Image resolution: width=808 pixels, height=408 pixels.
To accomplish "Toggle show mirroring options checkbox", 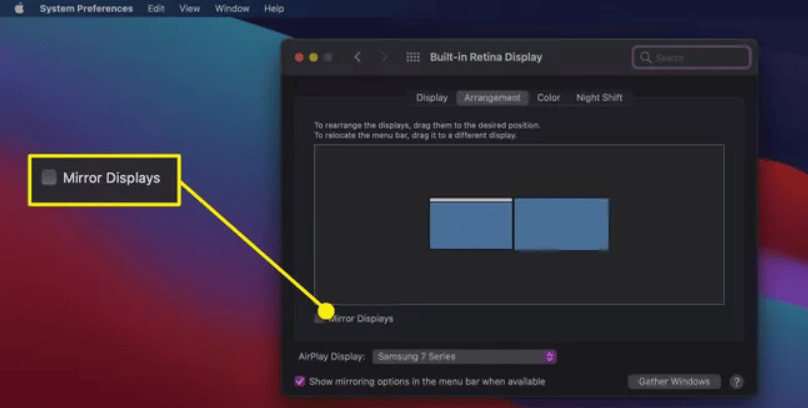I will (300, 382).
